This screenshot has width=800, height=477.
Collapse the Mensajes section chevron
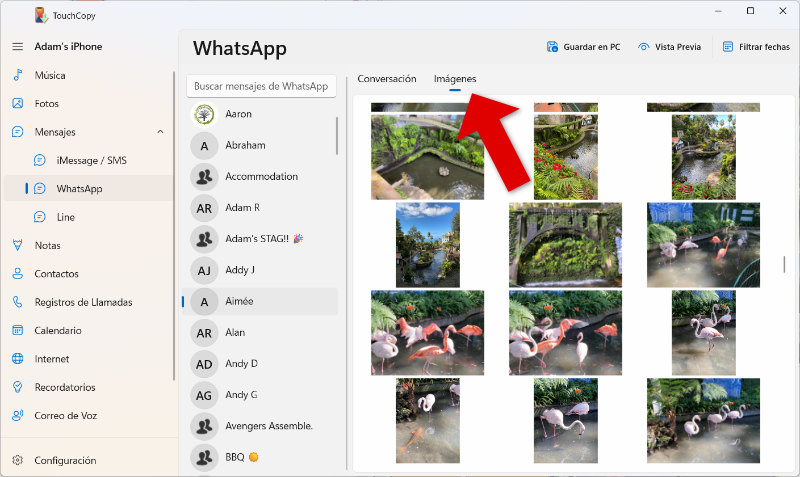[x=160, y=132]
